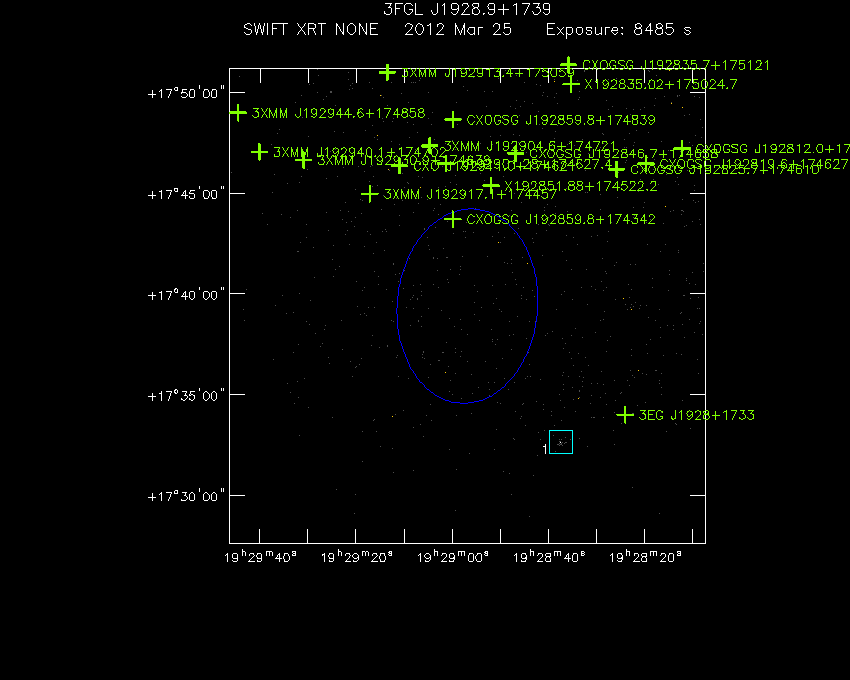Click the cross marker of 3XMM J192944.6+174858
This screenshot has height=680, width=850.
pyautogui.click(x=238, y=113)
